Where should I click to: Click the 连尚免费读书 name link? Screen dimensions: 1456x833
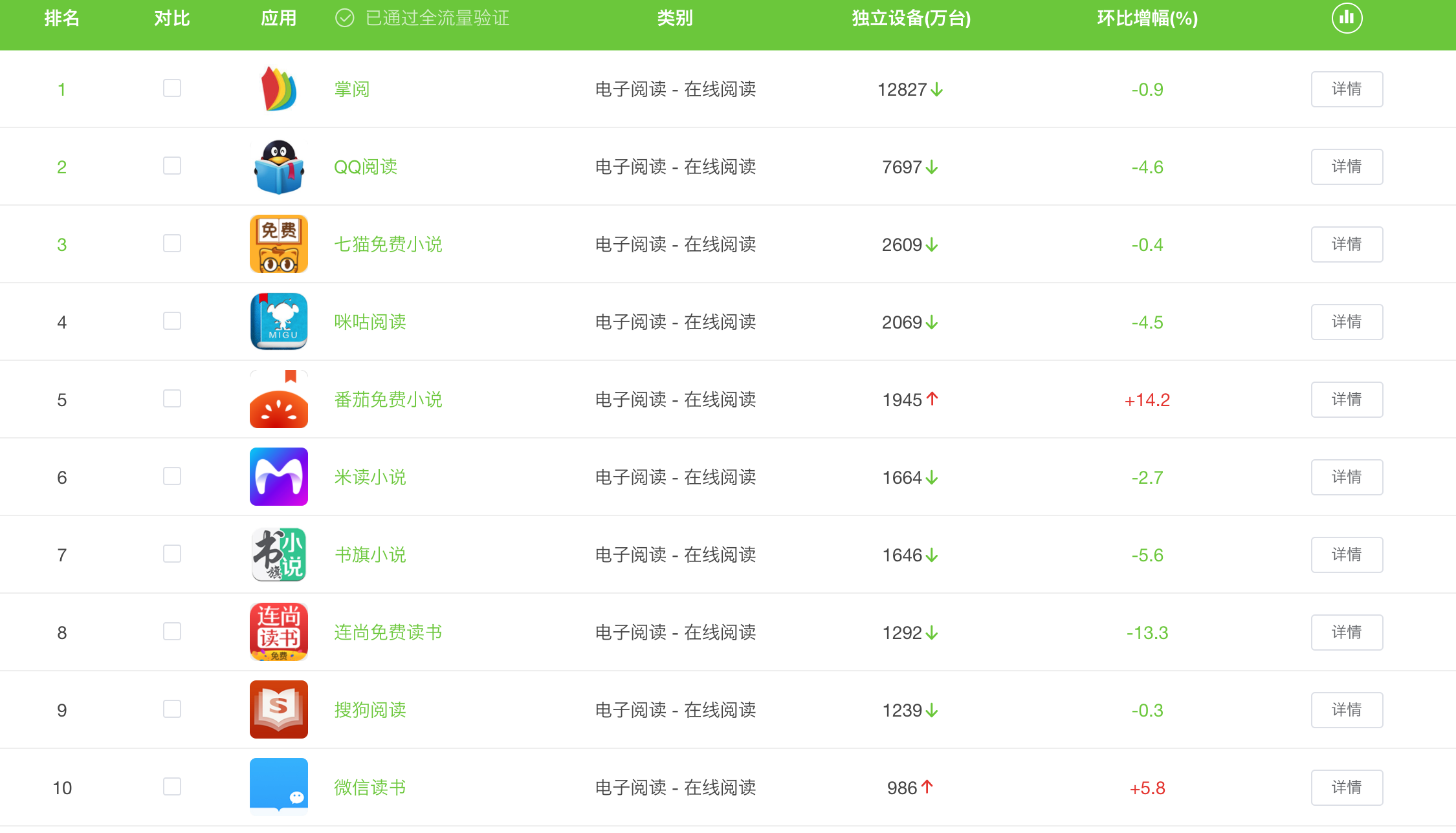click(x=388, y=633)
